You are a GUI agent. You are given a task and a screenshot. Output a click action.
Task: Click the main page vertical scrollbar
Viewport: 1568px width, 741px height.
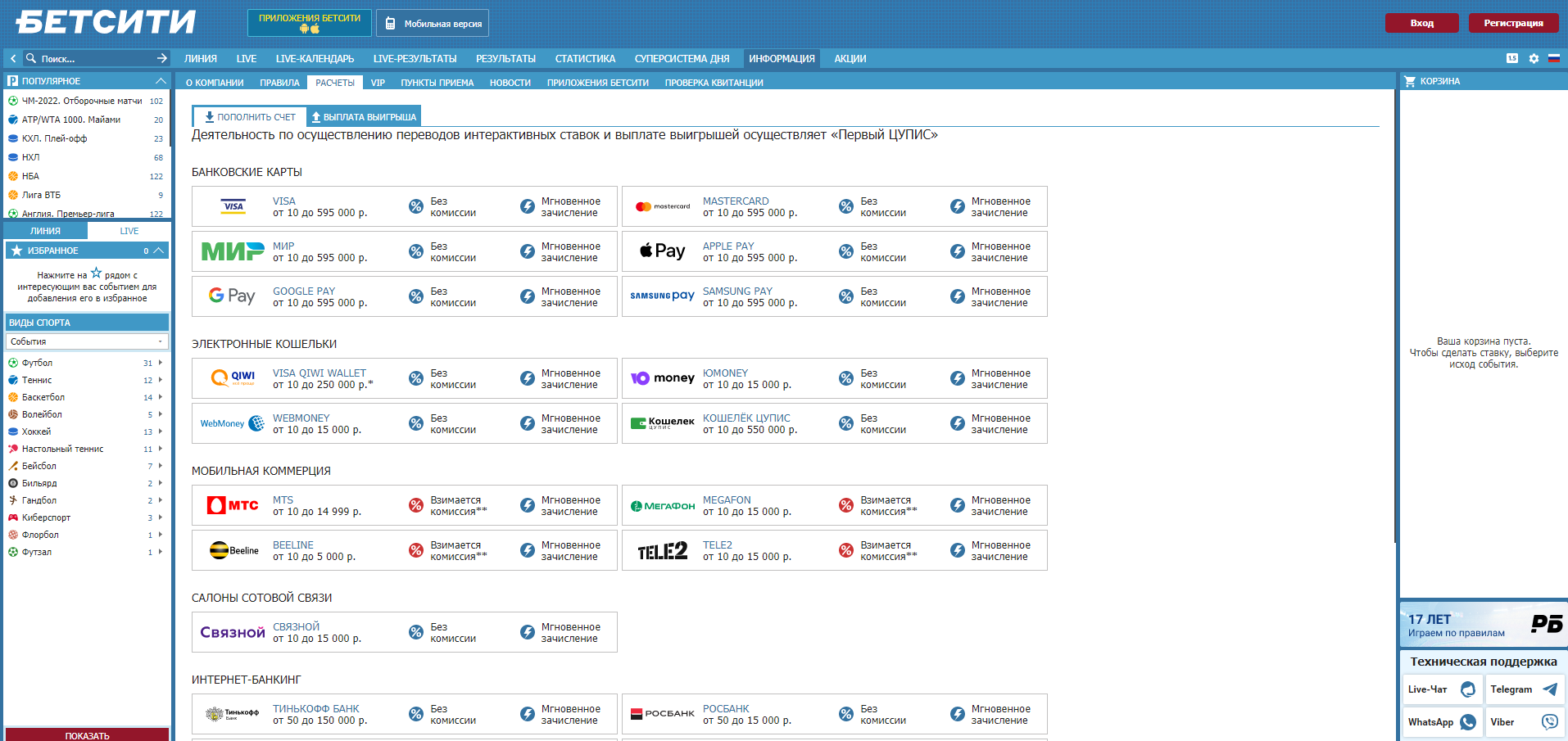click(1396, 315)
